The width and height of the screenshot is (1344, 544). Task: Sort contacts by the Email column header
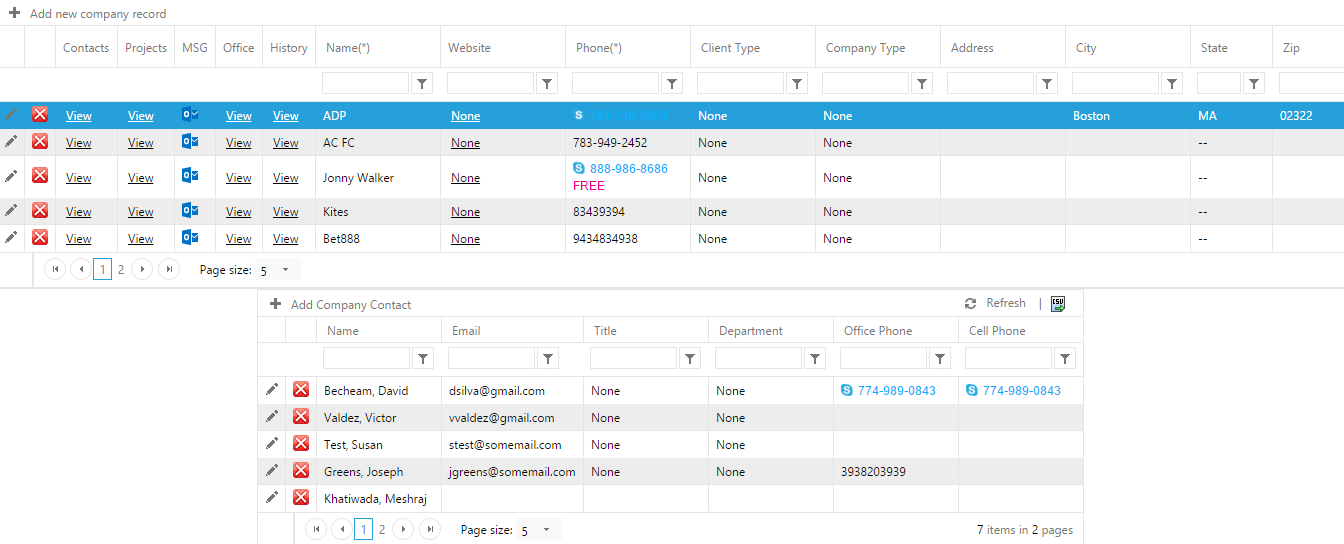pos(466,331)
